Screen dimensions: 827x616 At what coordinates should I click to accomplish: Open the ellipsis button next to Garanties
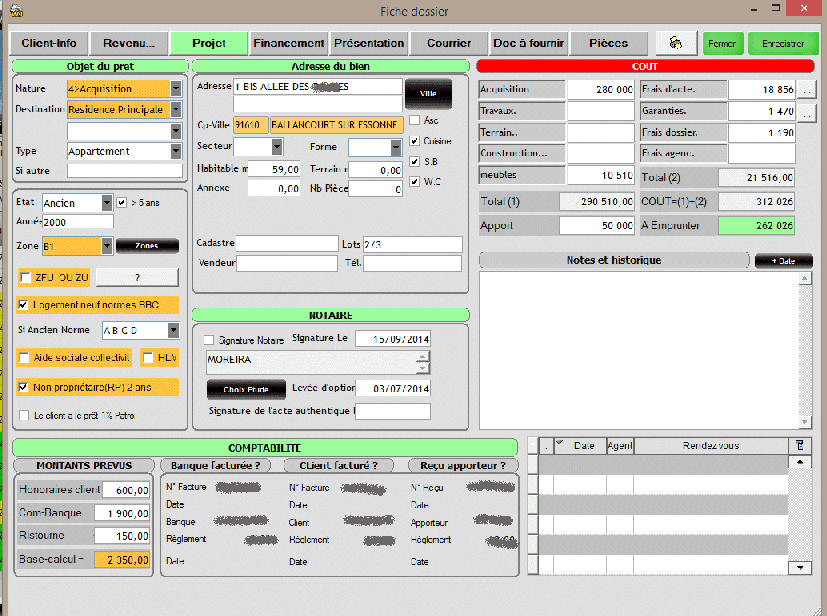[x=806, y=110]
